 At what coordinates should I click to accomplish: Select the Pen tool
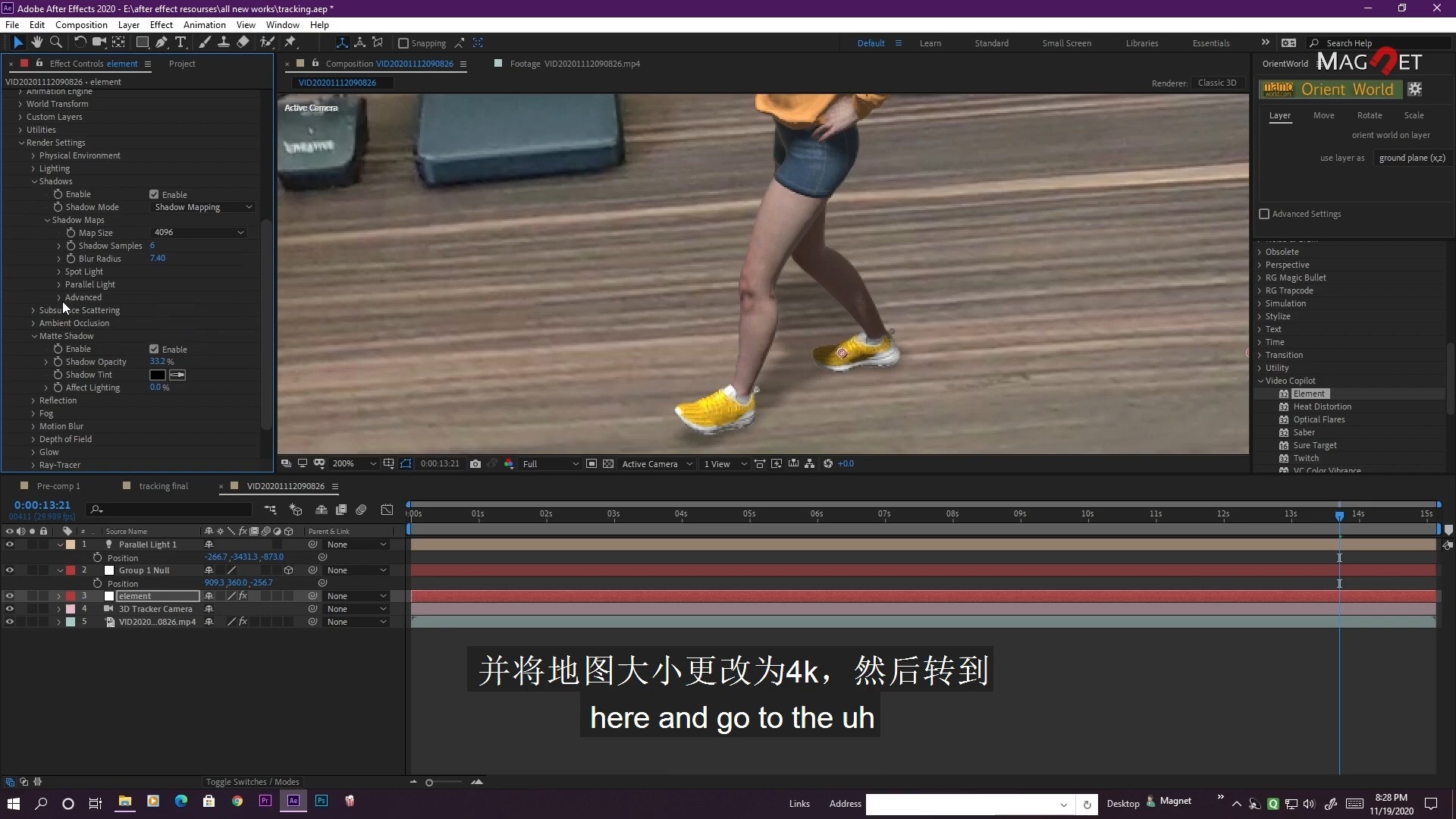point(161,42)
